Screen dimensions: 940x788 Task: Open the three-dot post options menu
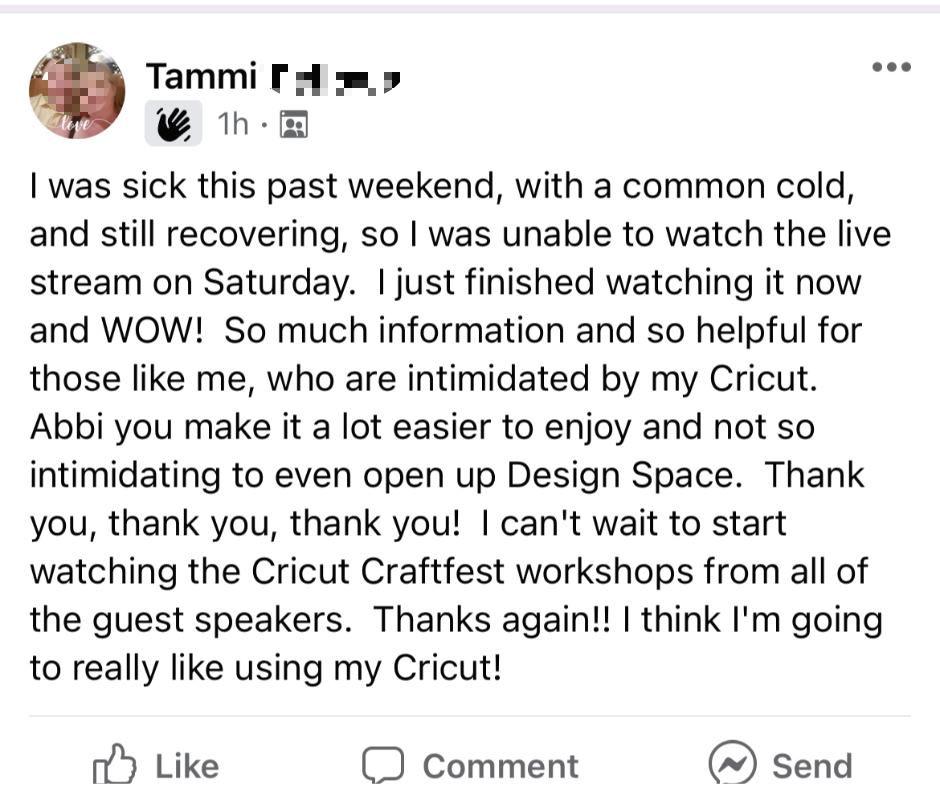pos(891,67)
